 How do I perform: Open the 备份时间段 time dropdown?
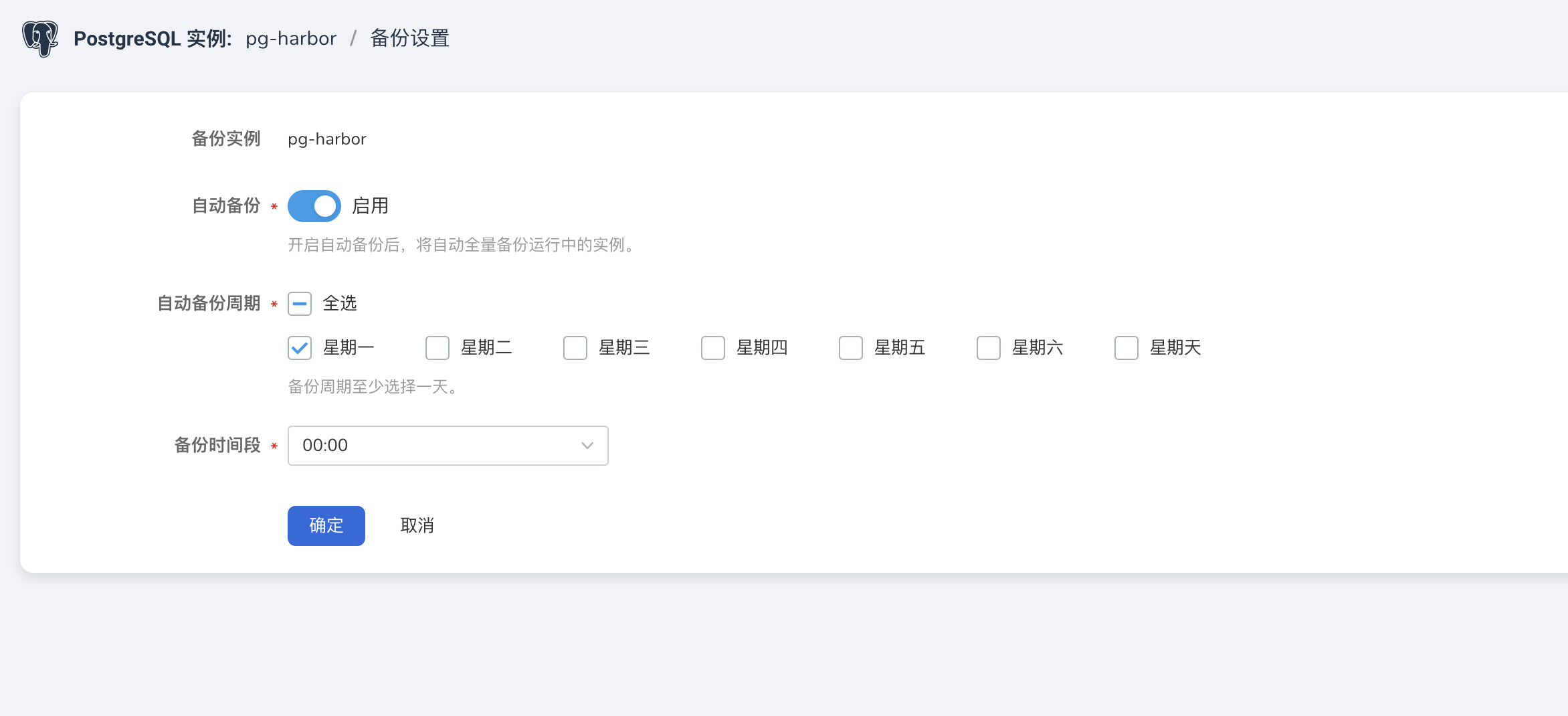point(448,445)
